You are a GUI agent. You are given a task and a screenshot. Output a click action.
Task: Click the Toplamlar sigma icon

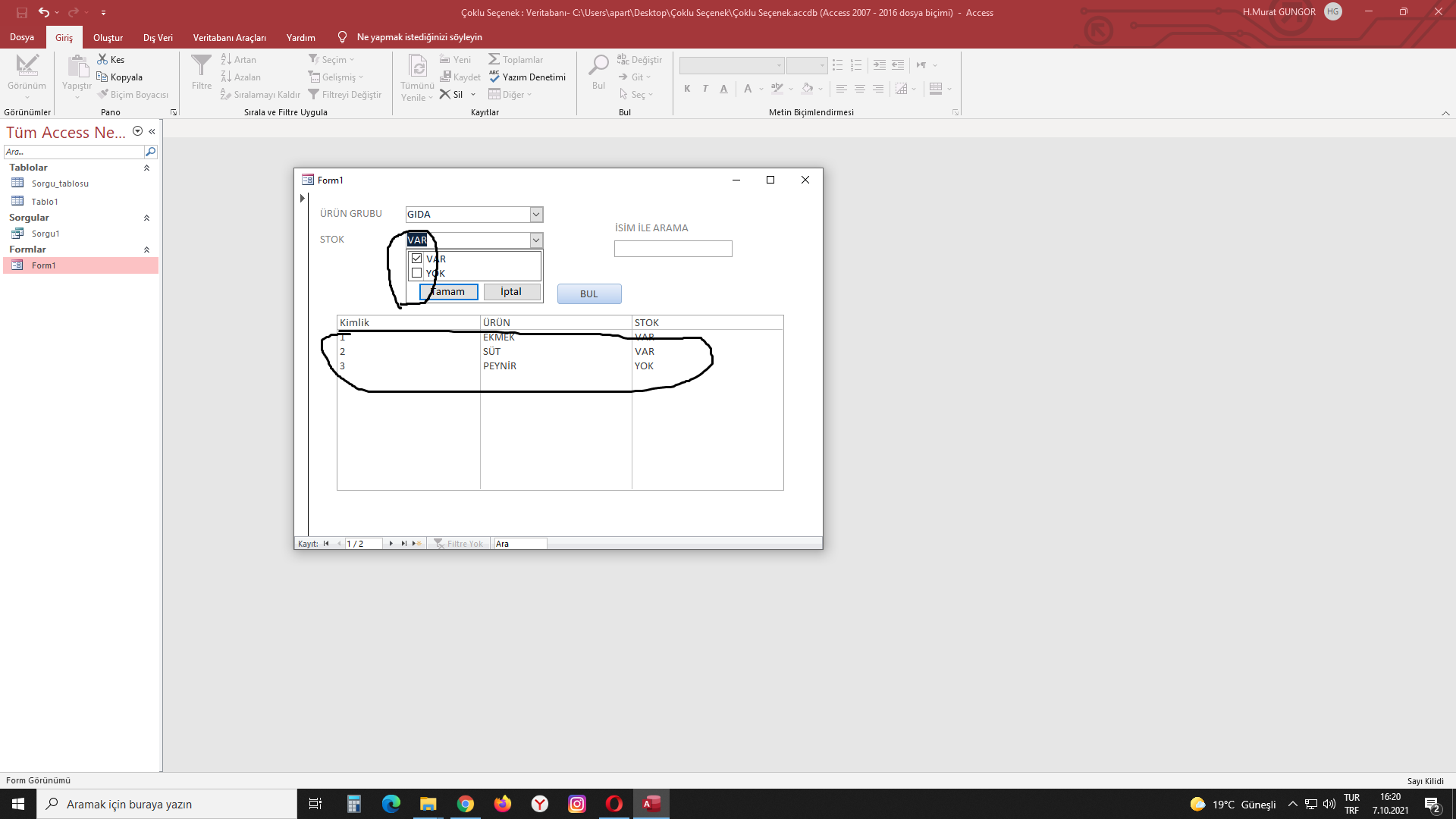point(494,59)
